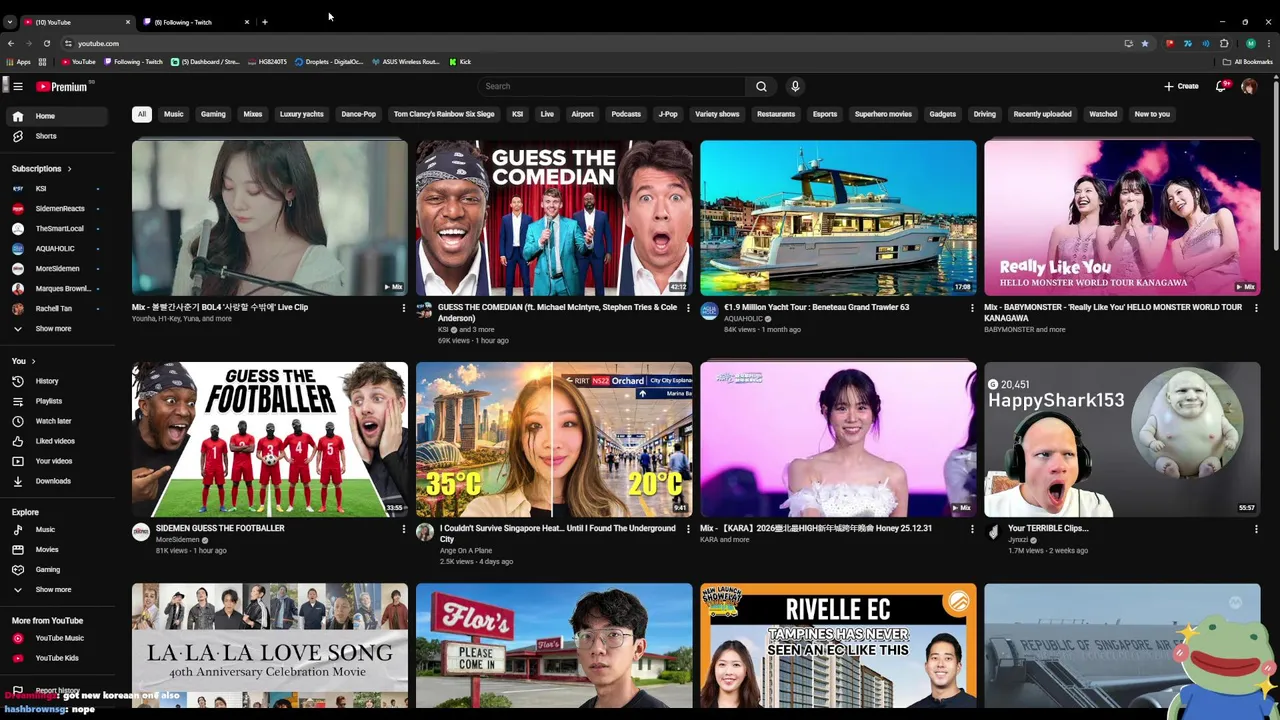Open the KSI subscription channel

pyautogui.click(x=56, y=189)
